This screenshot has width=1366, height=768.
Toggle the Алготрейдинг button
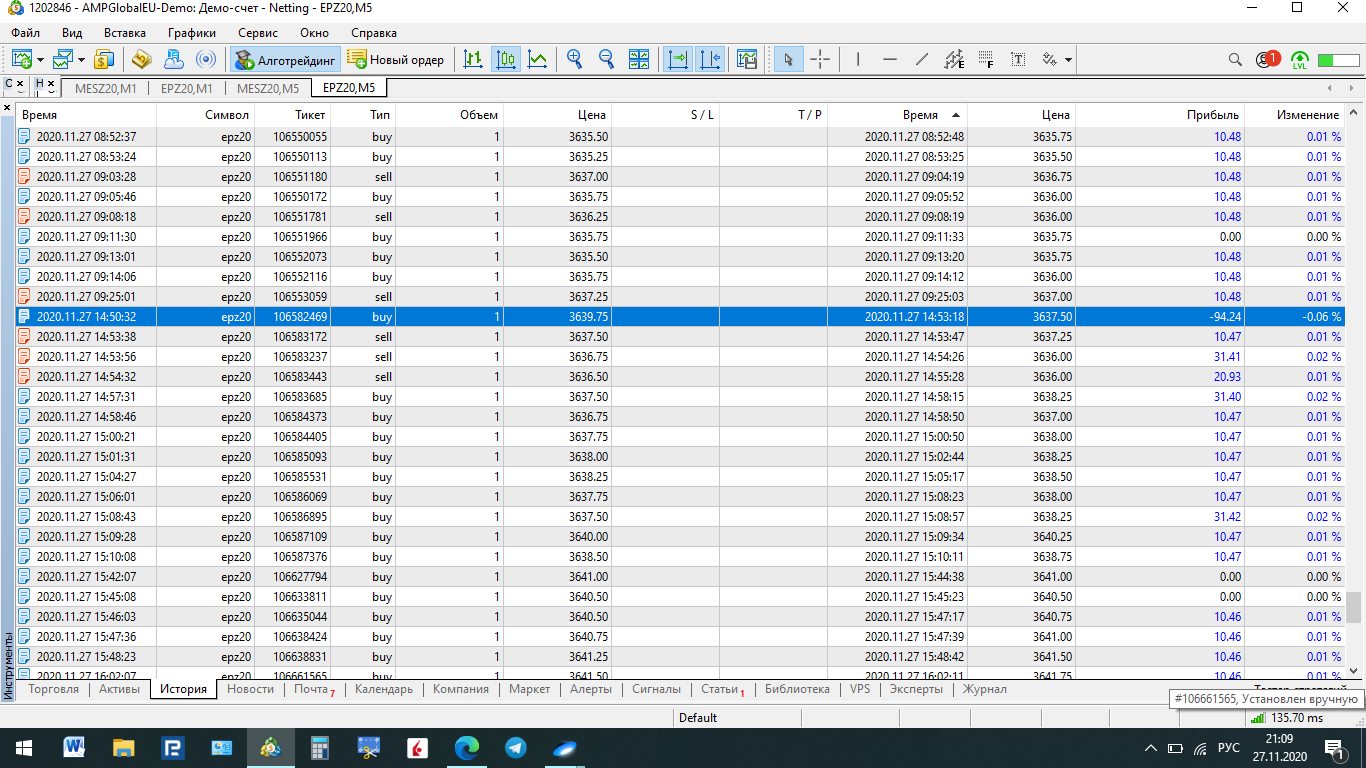(x=286, y=60)
